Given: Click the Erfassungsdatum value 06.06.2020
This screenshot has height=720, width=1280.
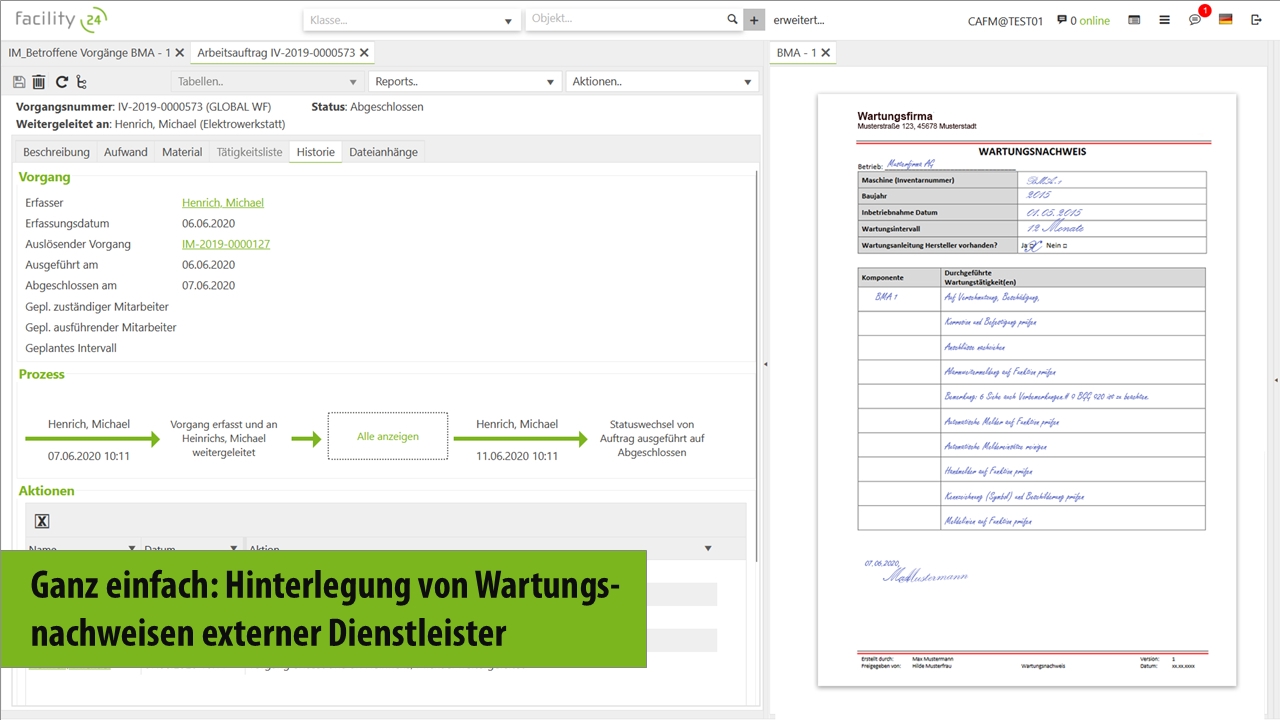Looking at the screenshot, I should [x=208, y=224].
